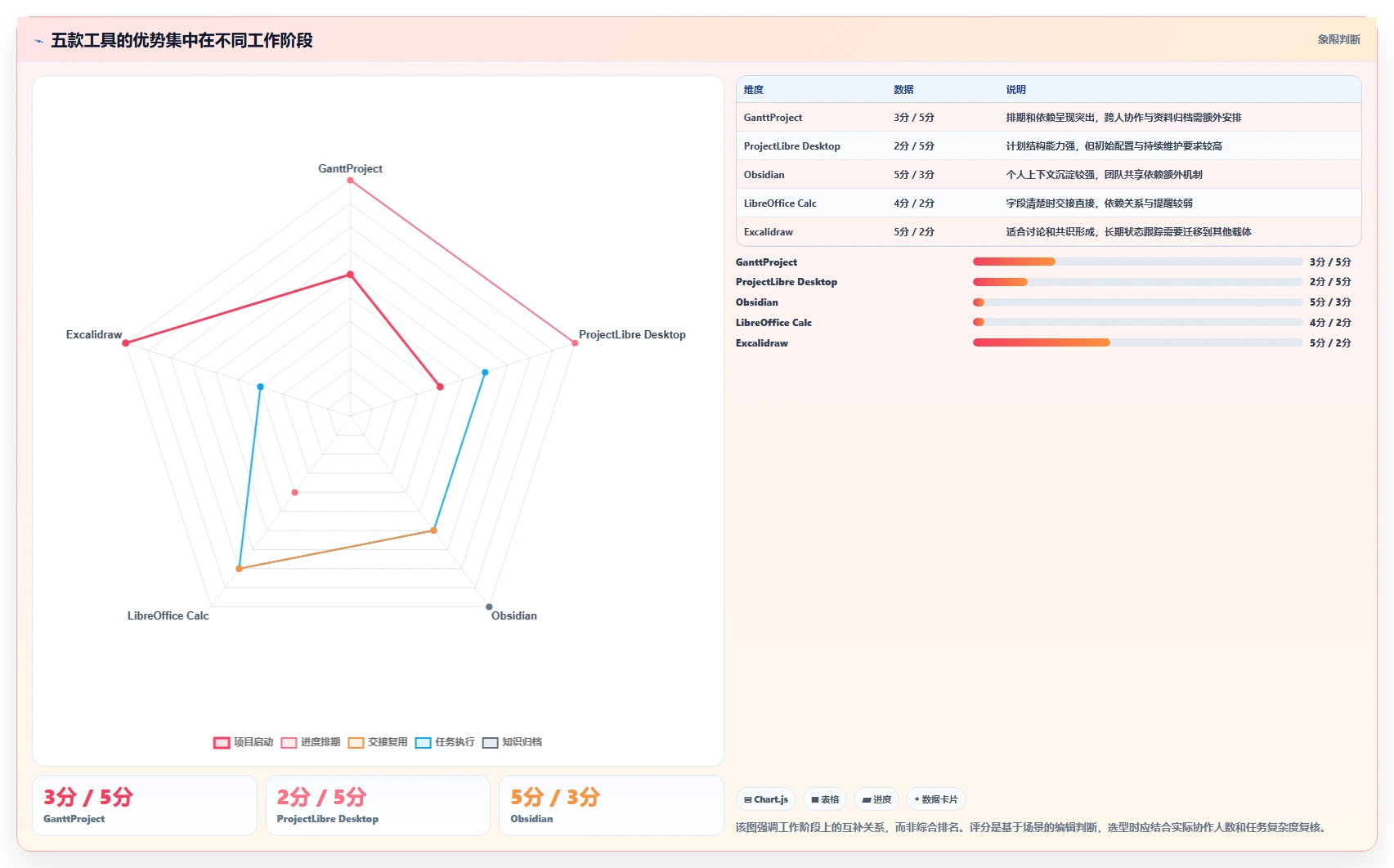Click the ProjectLibre Desktop radar axis label
This screenshot has width=1394, height=868.
coord(632,334)
